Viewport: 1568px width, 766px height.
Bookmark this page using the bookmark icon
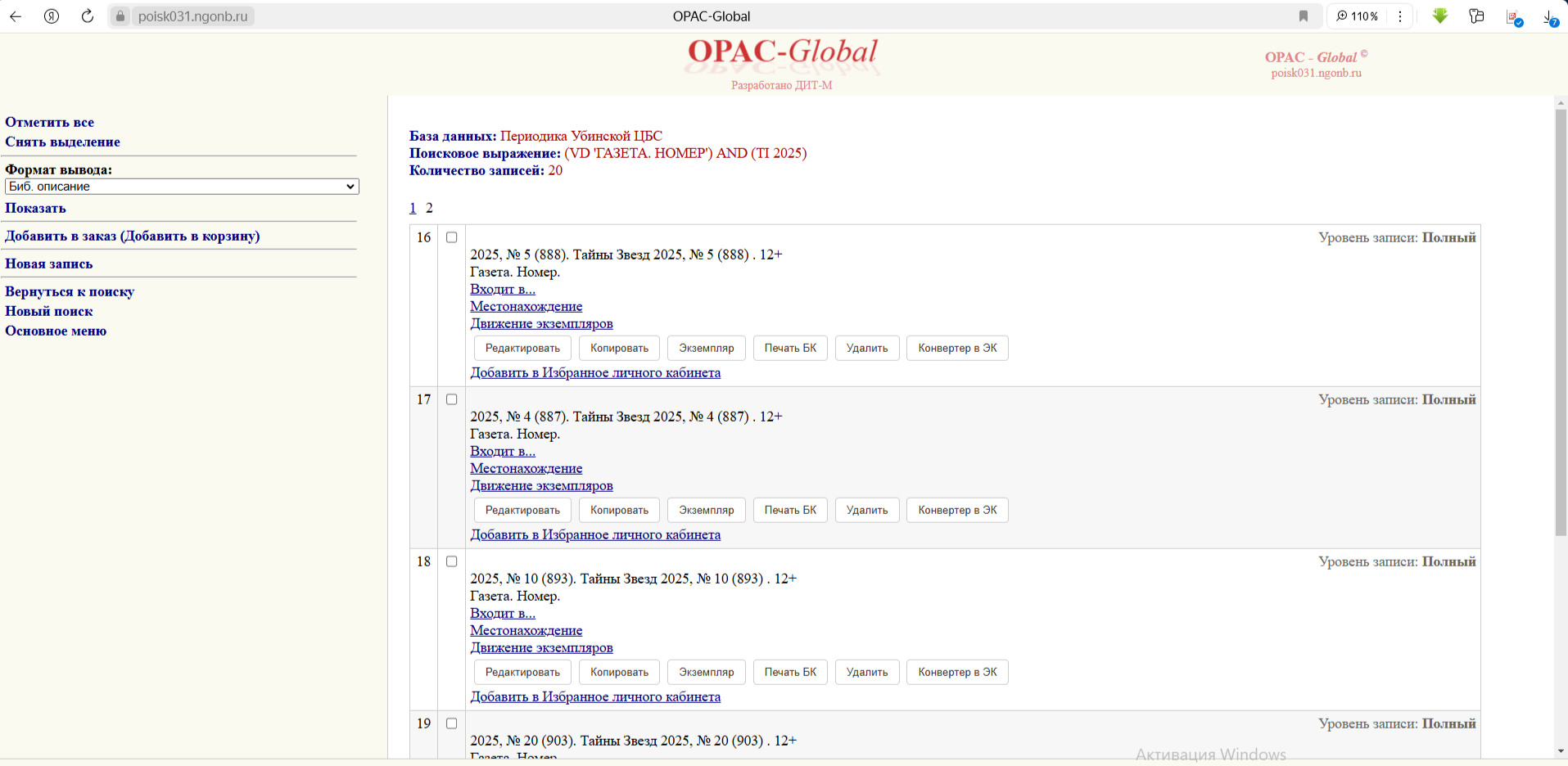point(1304,16)
